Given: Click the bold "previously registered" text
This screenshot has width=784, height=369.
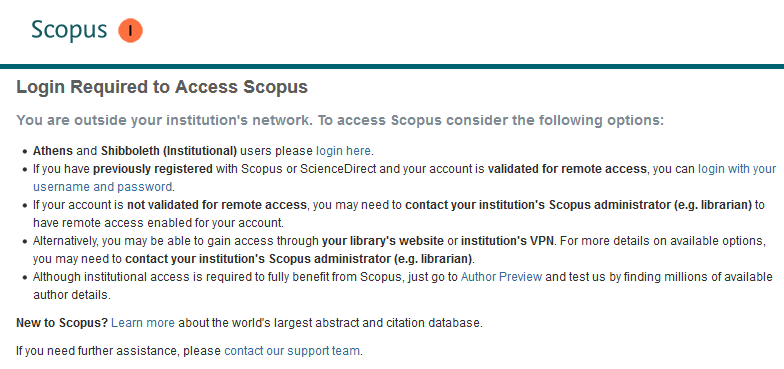Looking at the screenshot, I should (x=153, y=169).
